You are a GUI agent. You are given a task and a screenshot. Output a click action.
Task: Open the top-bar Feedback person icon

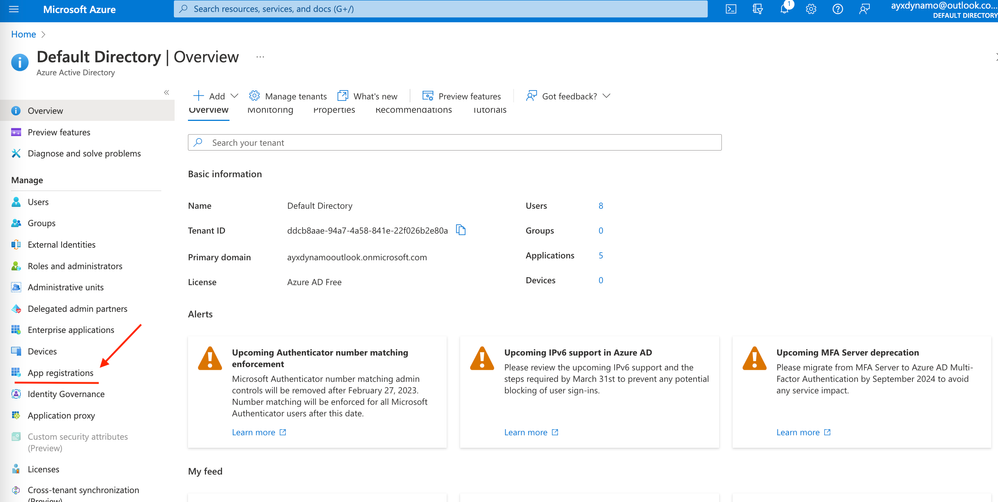[864, 9]
